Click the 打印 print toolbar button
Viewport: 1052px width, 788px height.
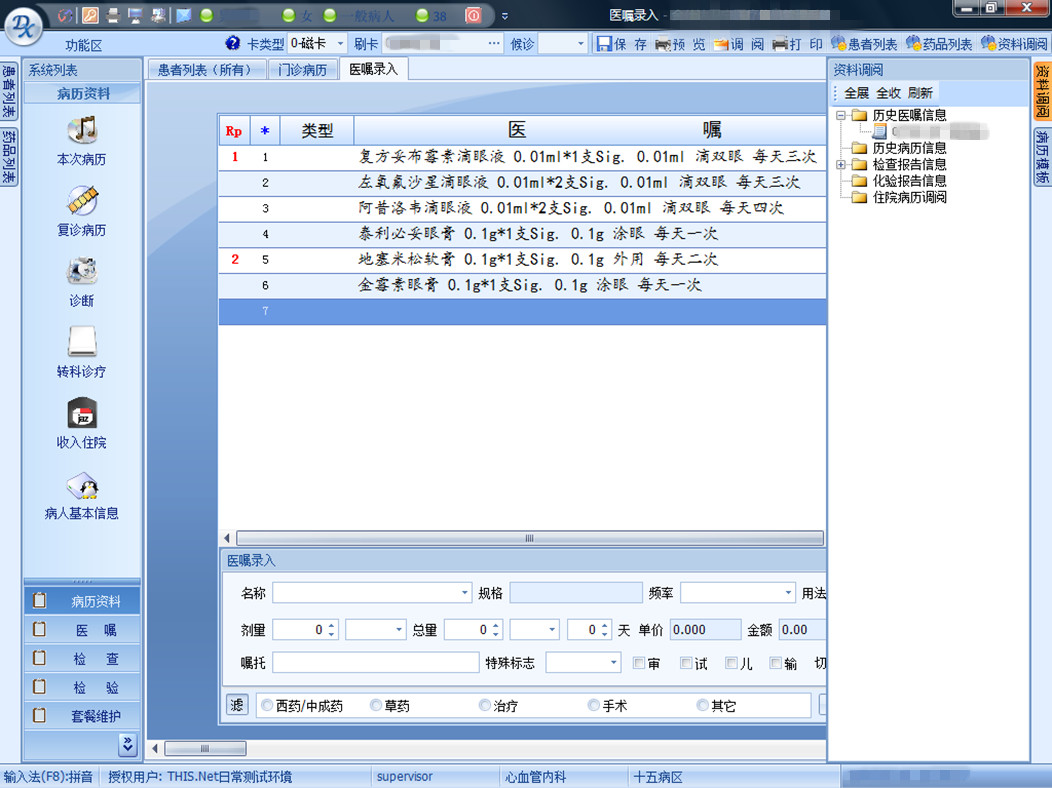[797, 44]
